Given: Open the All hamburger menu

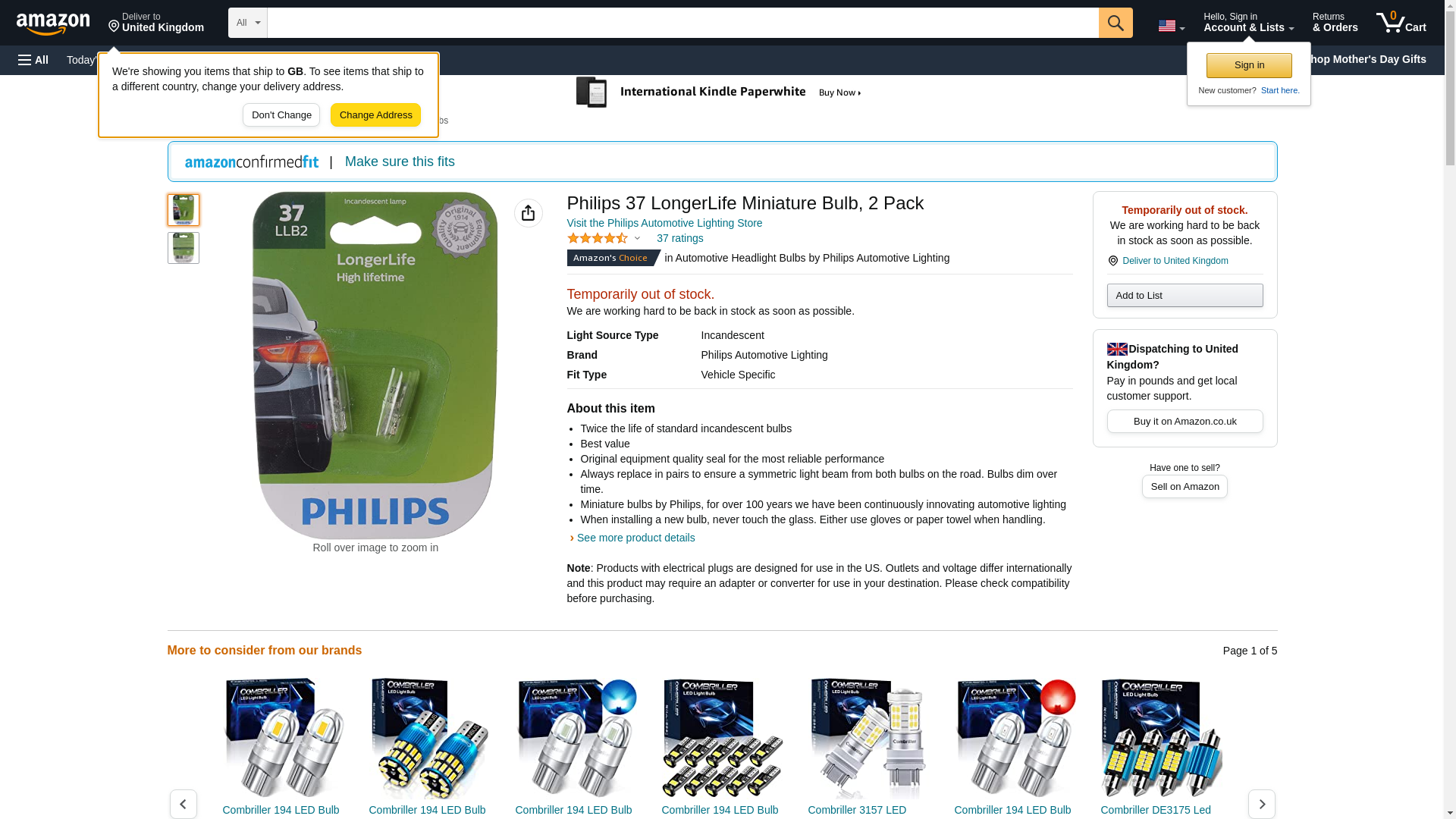Looking at the screenshot, I should [x=33, y=60].
